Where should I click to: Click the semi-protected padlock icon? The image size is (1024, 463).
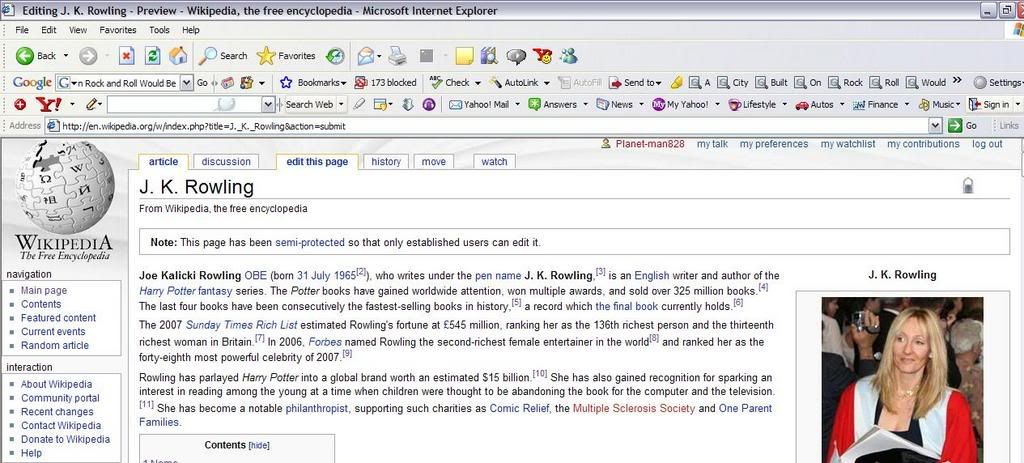(968, 185)
